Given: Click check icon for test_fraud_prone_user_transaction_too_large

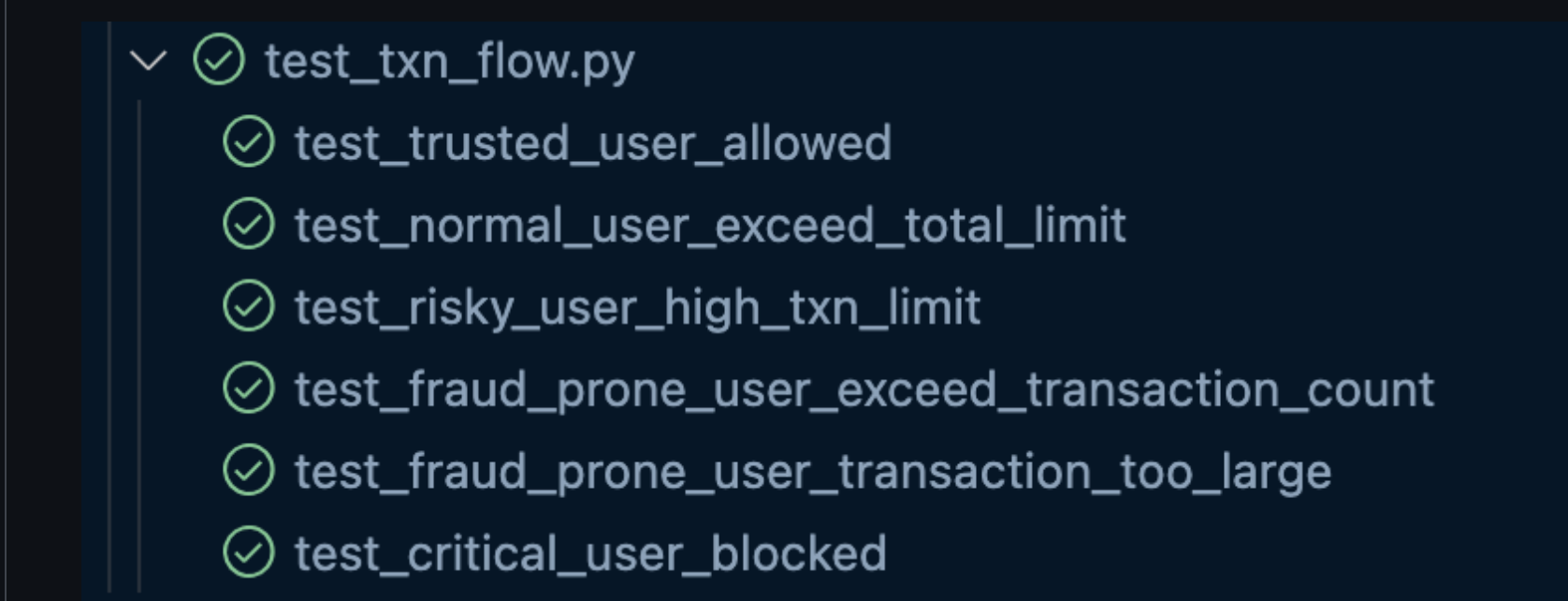Looking at the screenshot, I should tap(249, 471).
